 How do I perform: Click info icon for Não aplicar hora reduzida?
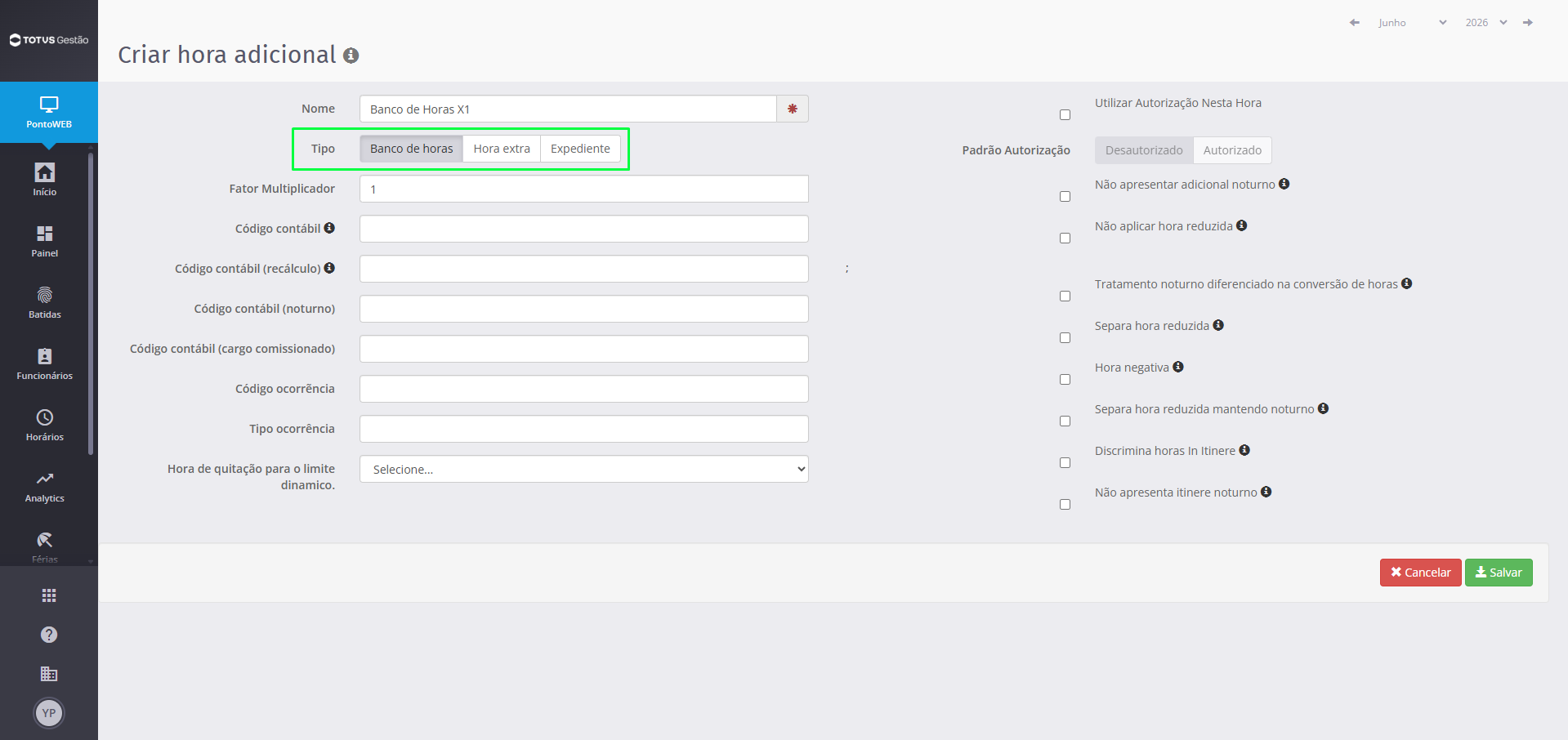(x=1242, y=225)
